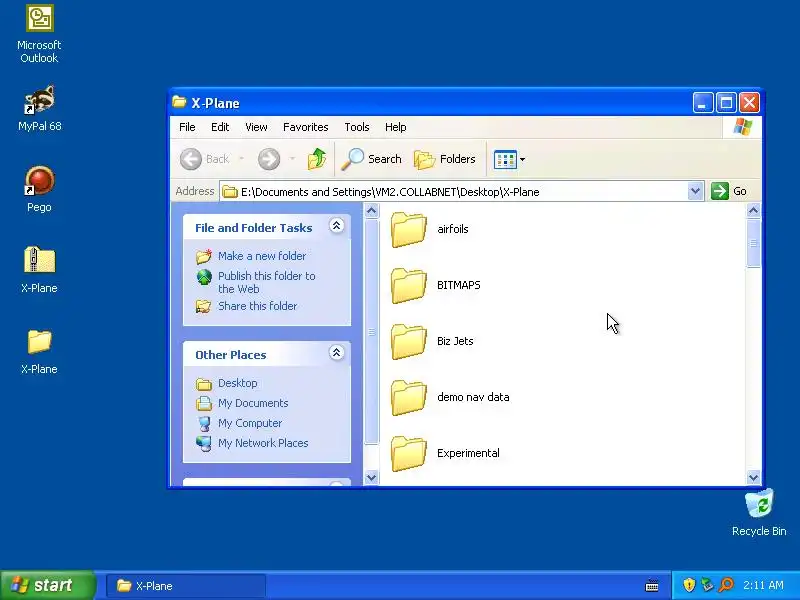Click the task pane scroll up arrow
800x600 pixels.
click(371, 210)
